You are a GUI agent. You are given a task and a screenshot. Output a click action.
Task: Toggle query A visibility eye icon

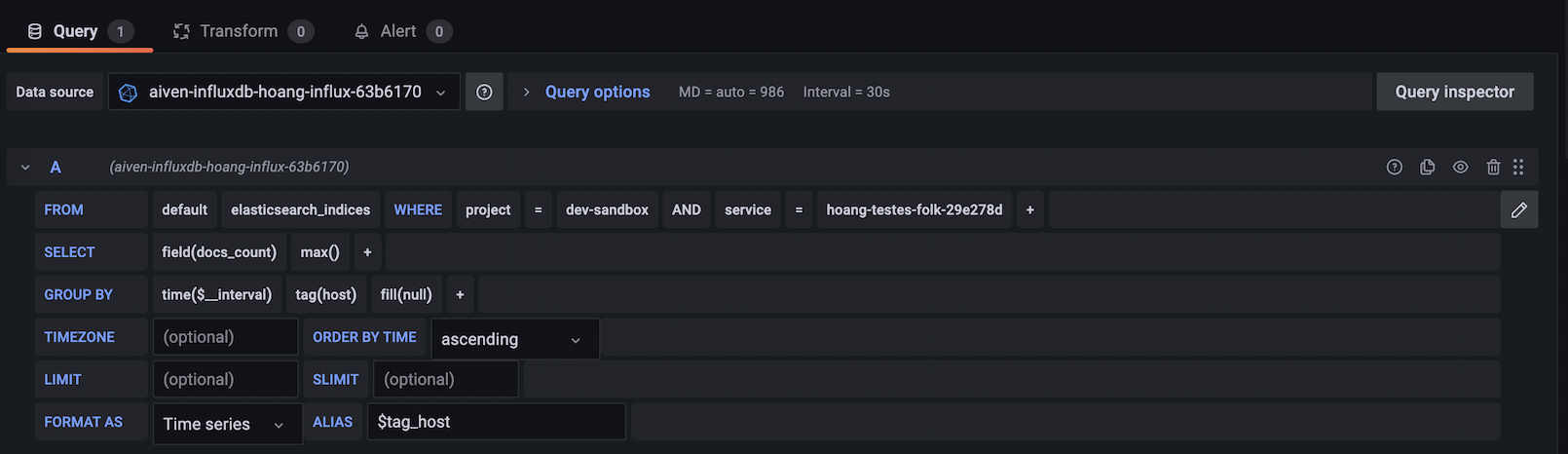(x=1461, y=167)
